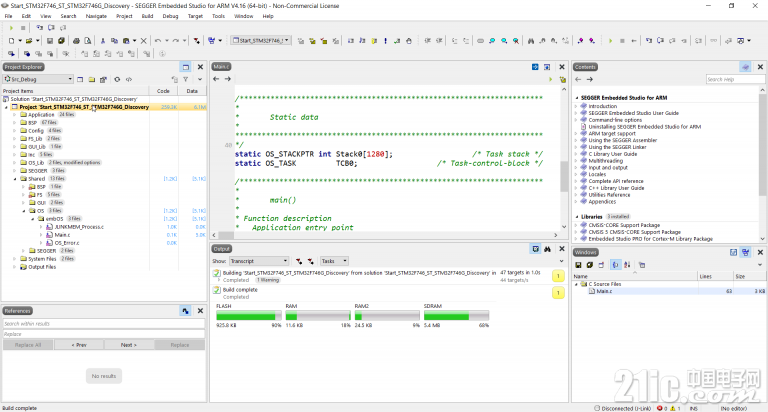Open the Using the SEGGER Linker help topic
The width and height of the screenshot is (768, 412).
pos(617,147)
